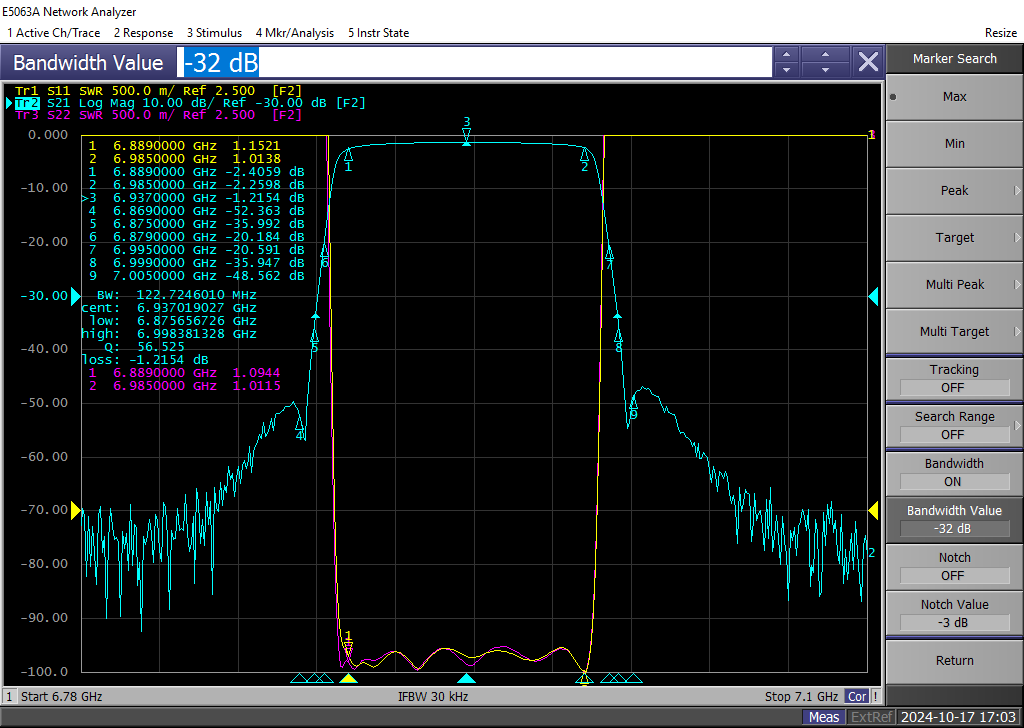1024x728 pixels.
Task: Click the Cor correction status indicator
Action: pos(856,696)
